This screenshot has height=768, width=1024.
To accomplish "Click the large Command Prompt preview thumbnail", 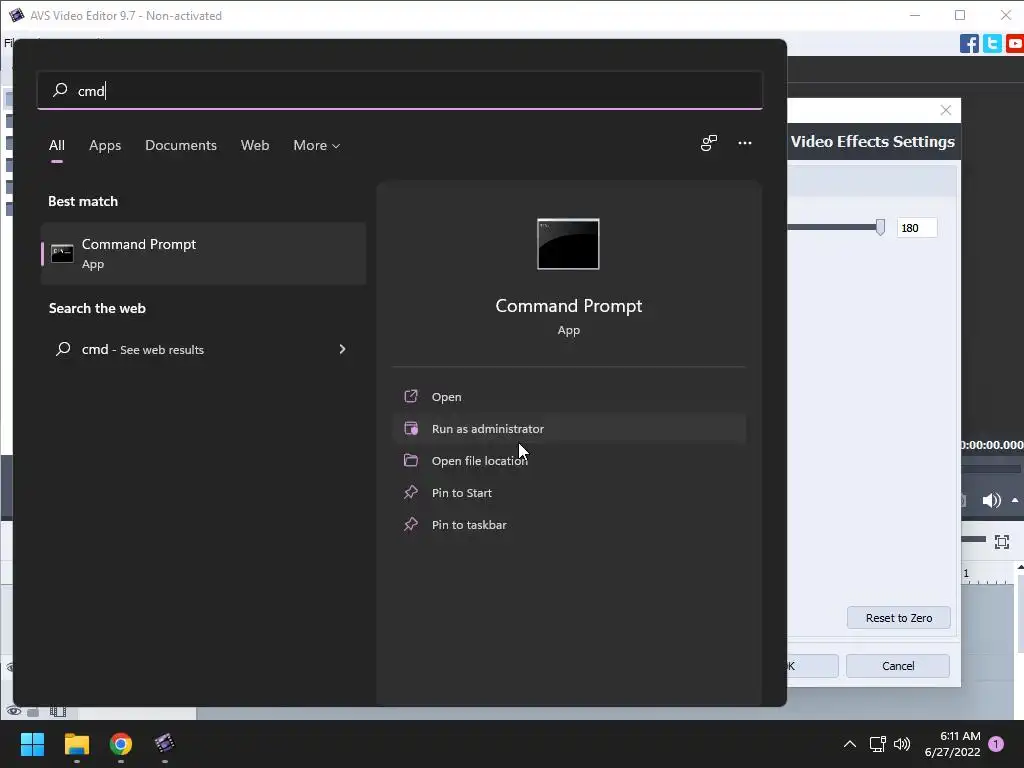I will click(568, 244).
